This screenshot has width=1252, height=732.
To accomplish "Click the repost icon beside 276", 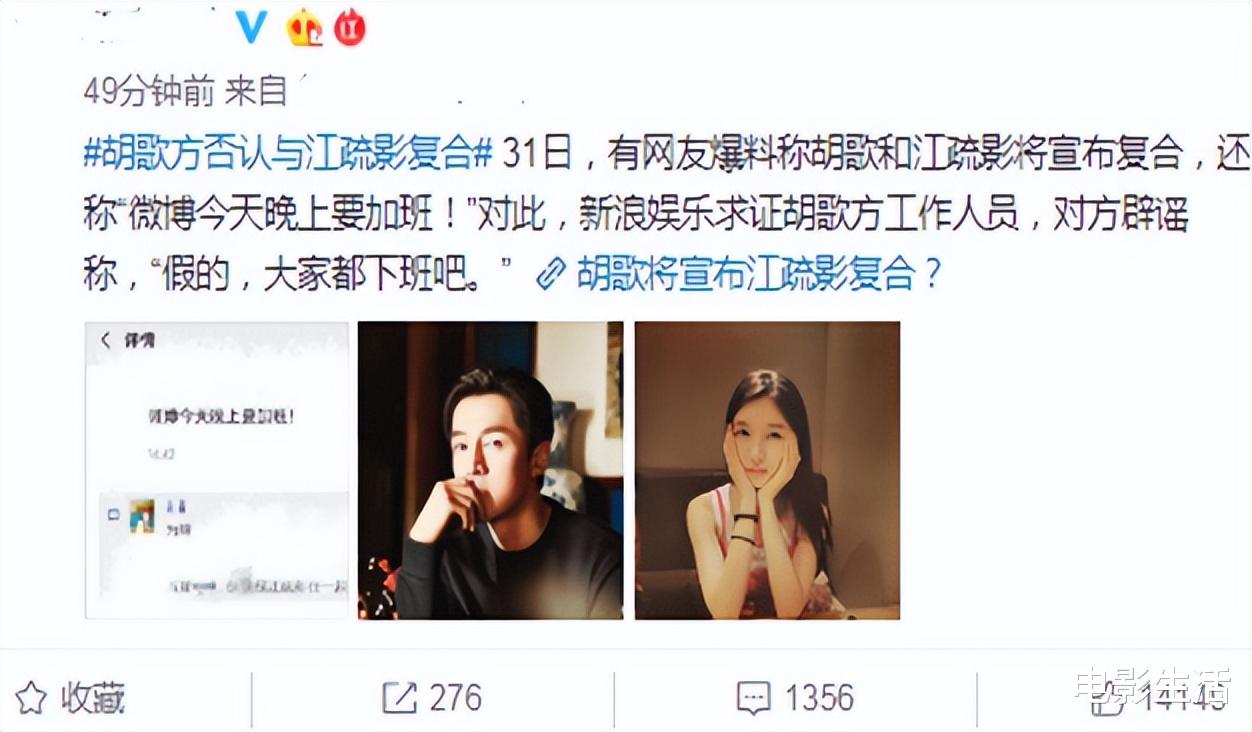I will click(399, 698).
